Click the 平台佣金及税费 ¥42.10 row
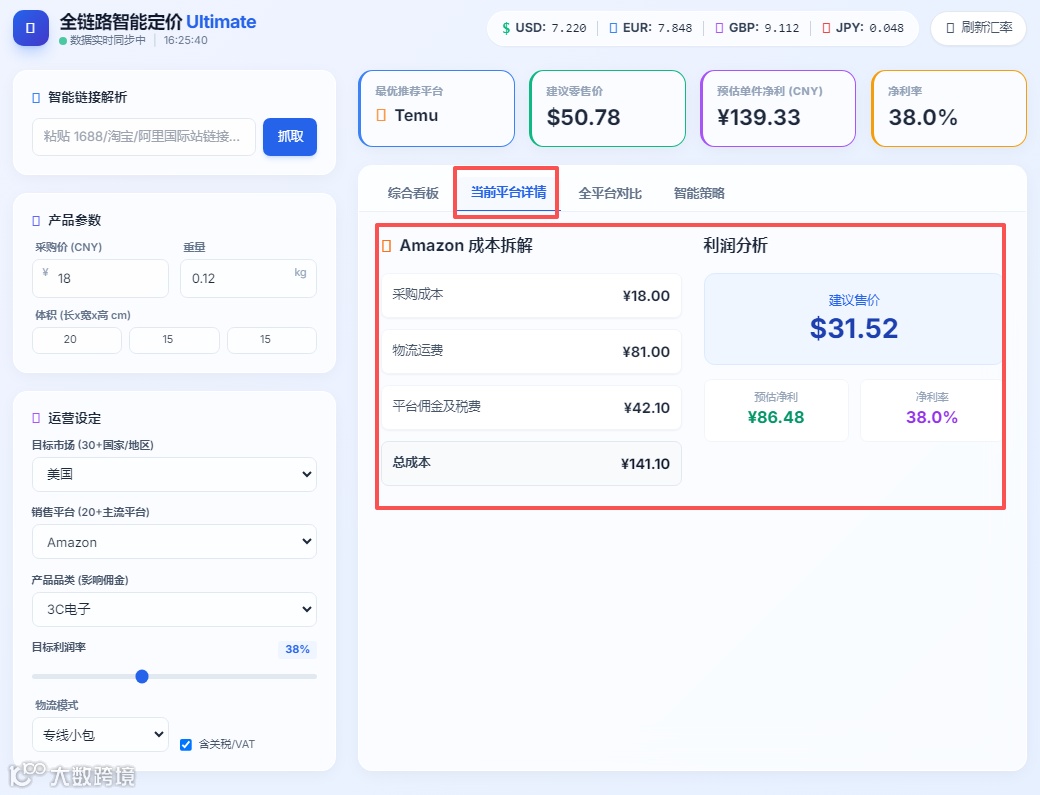Viewport: 1040px width, 795px height. (531, 407)
